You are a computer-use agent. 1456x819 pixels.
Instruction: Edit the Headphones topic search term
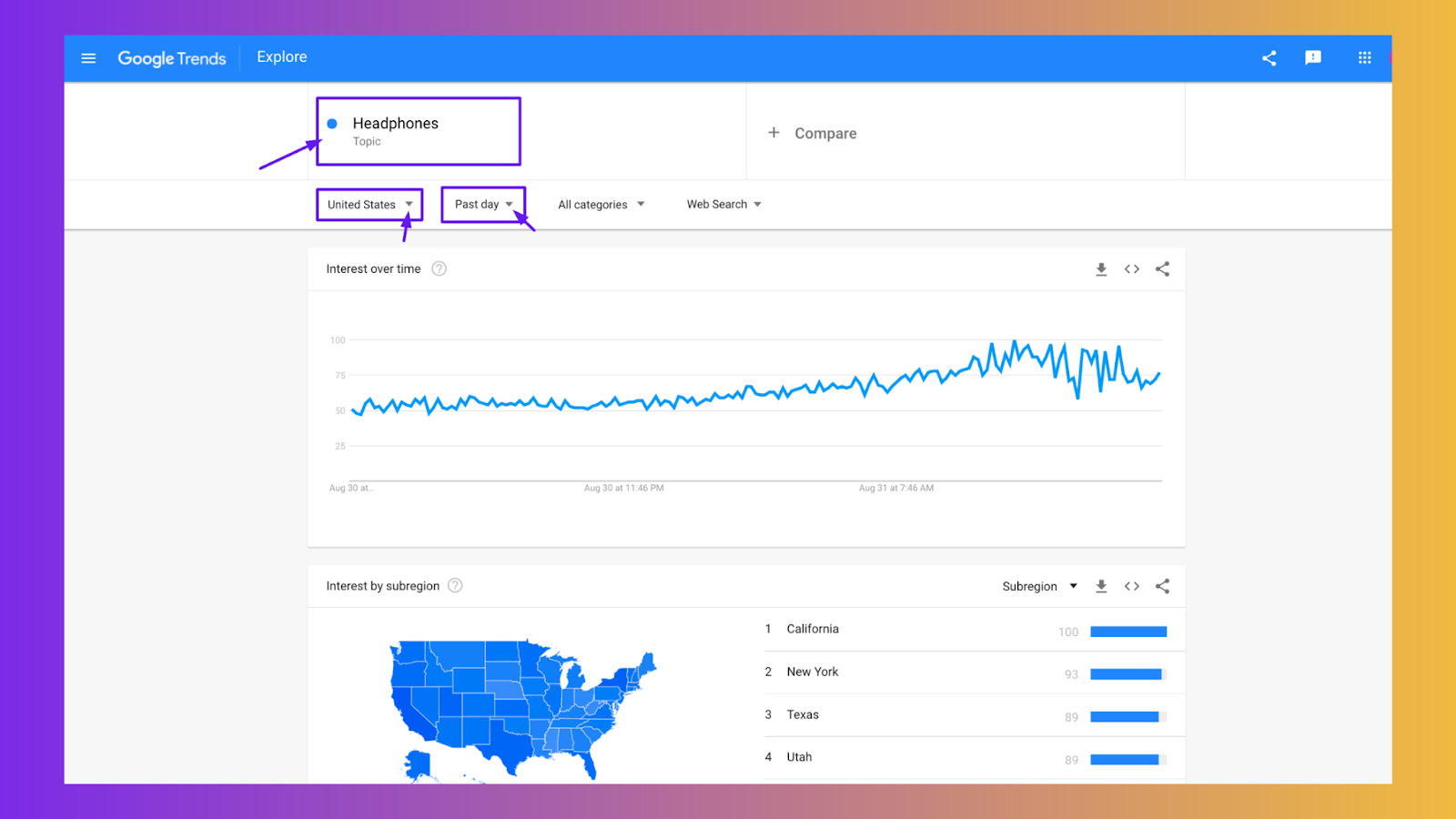(x=419, y=131)
